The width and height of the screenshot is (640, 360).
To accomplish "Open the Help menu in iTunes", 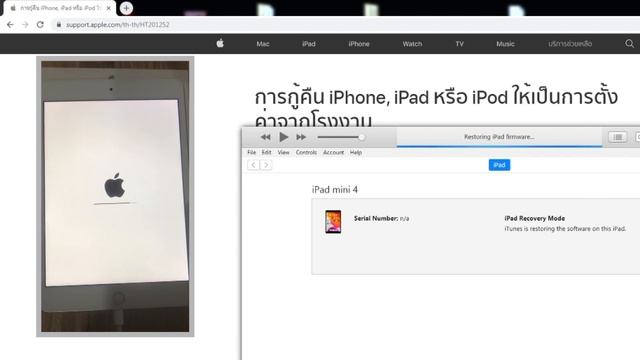I will (x=356, y=152).
